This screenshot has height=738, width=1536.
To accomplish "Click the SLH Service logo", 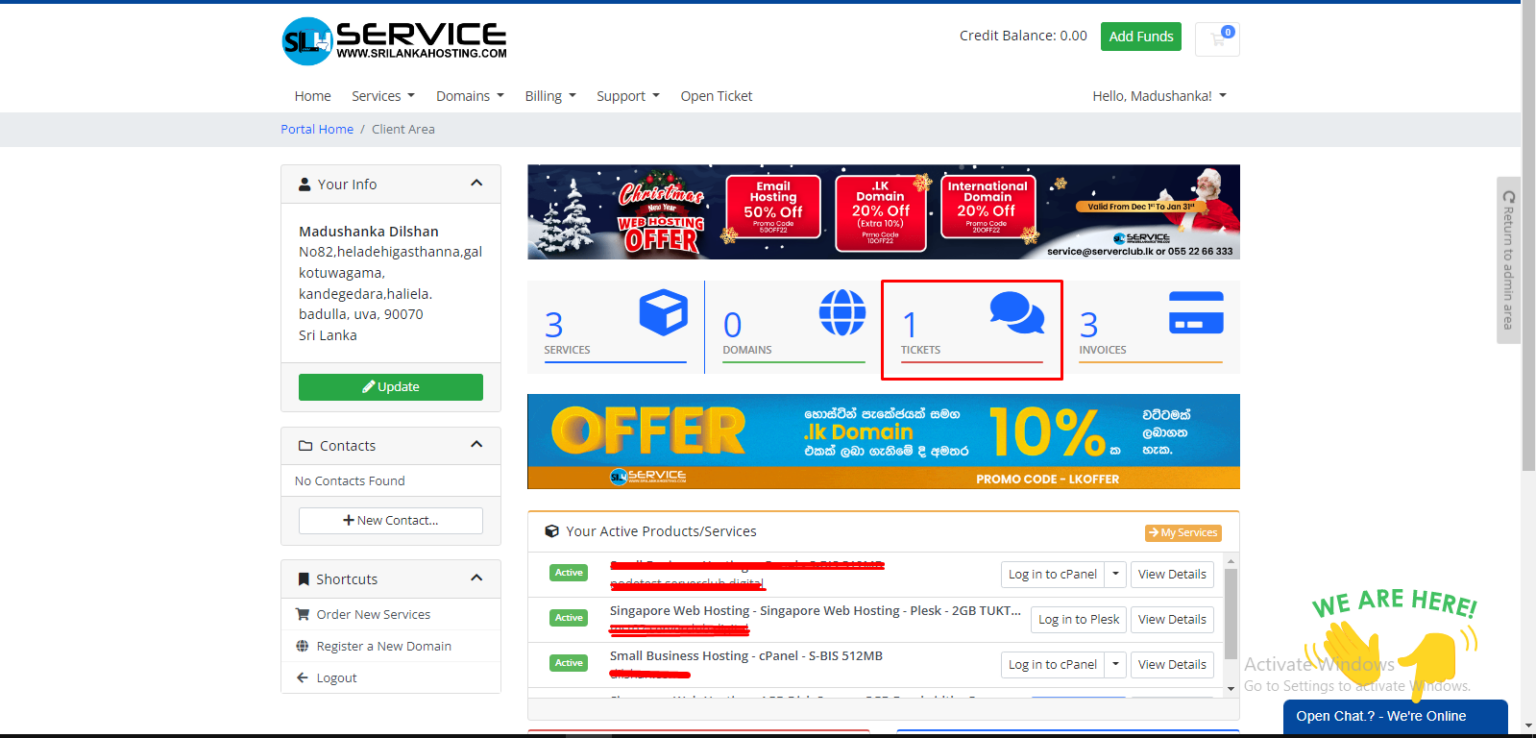I will pos(394,41).
